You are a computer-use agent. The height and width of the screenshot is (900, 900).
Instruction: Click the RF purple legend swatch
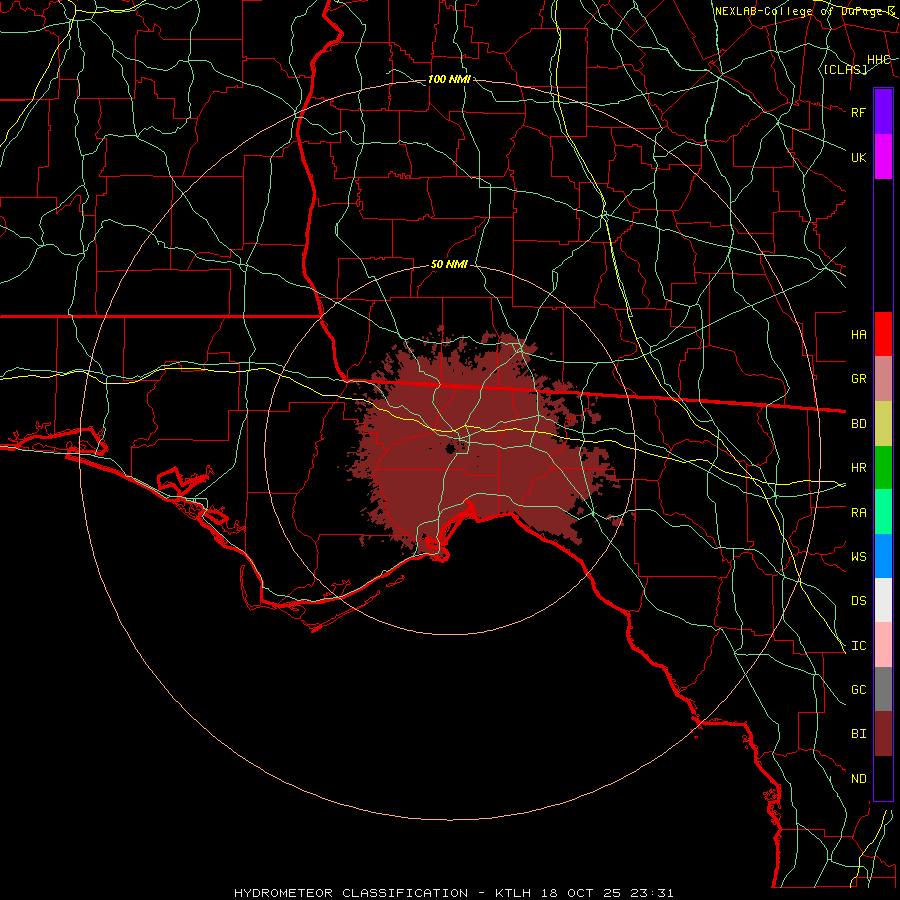(883, 112)
